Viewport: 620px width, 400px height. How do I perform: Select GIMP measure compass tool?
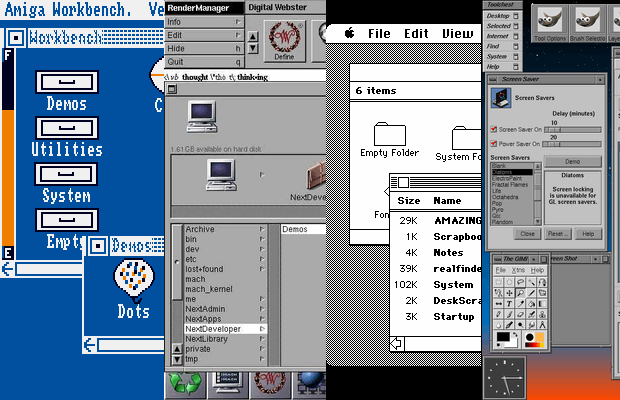[x=542, y=325]
